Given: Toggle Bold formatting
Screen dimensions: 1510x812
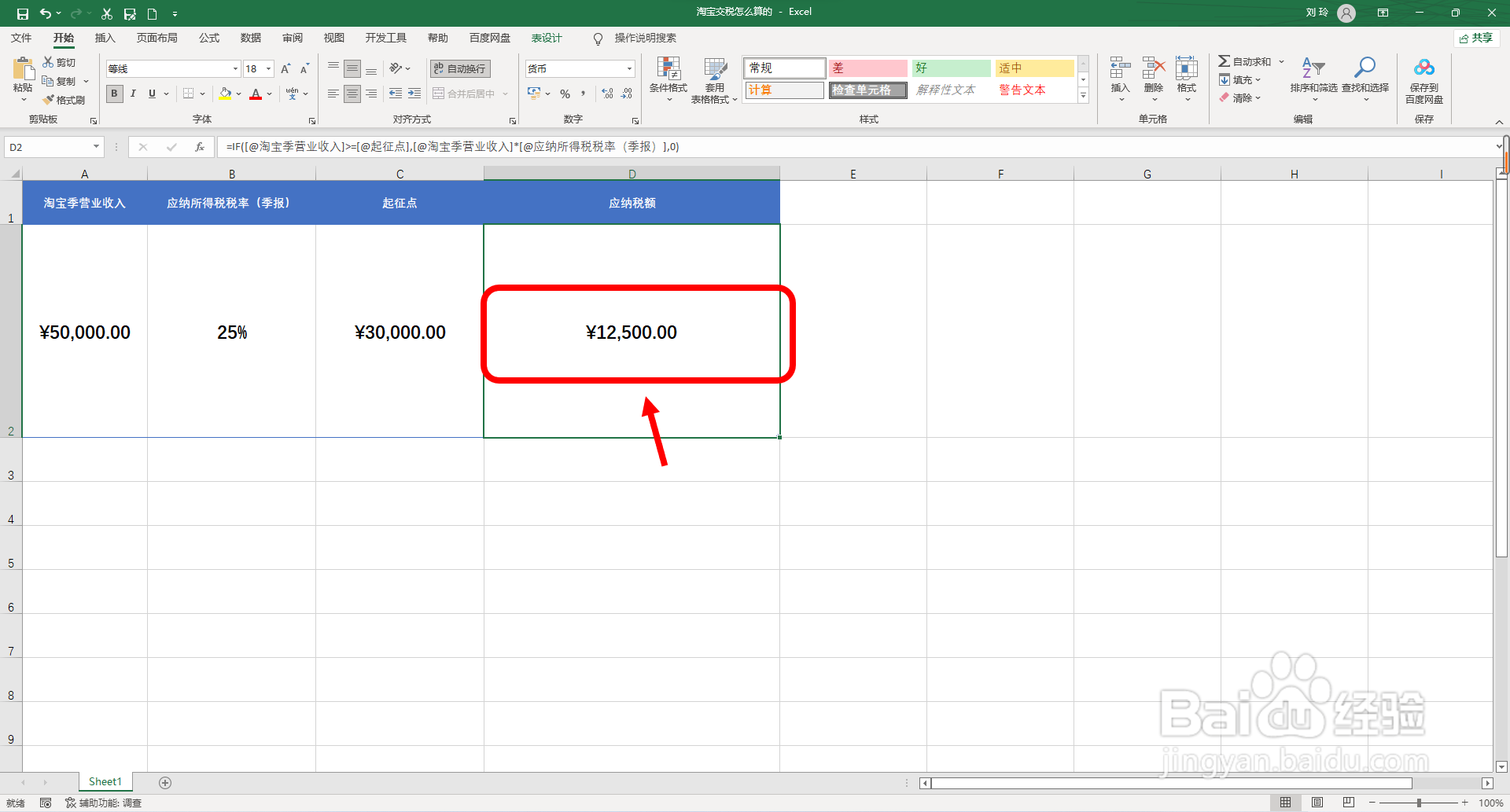Looking at the screenshot, I should pyautogui.click(x=115, y=94).
